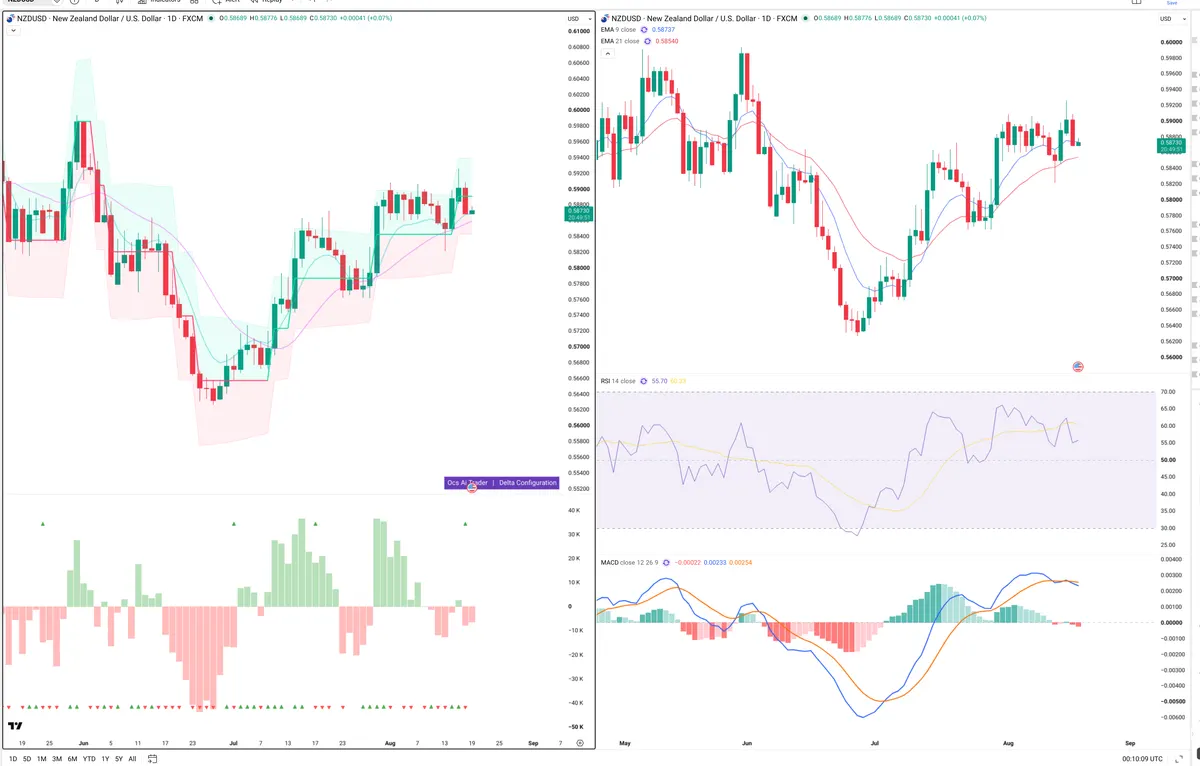Click the 70.00 level on RSI scale
1200x766 pixels.
pyautogui.click(x=1169, y=392)
